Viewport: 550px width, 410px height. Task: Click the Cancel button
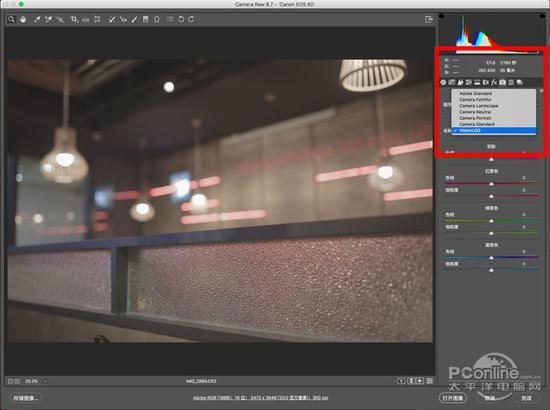pyautogui.click(x=490, y=398)
